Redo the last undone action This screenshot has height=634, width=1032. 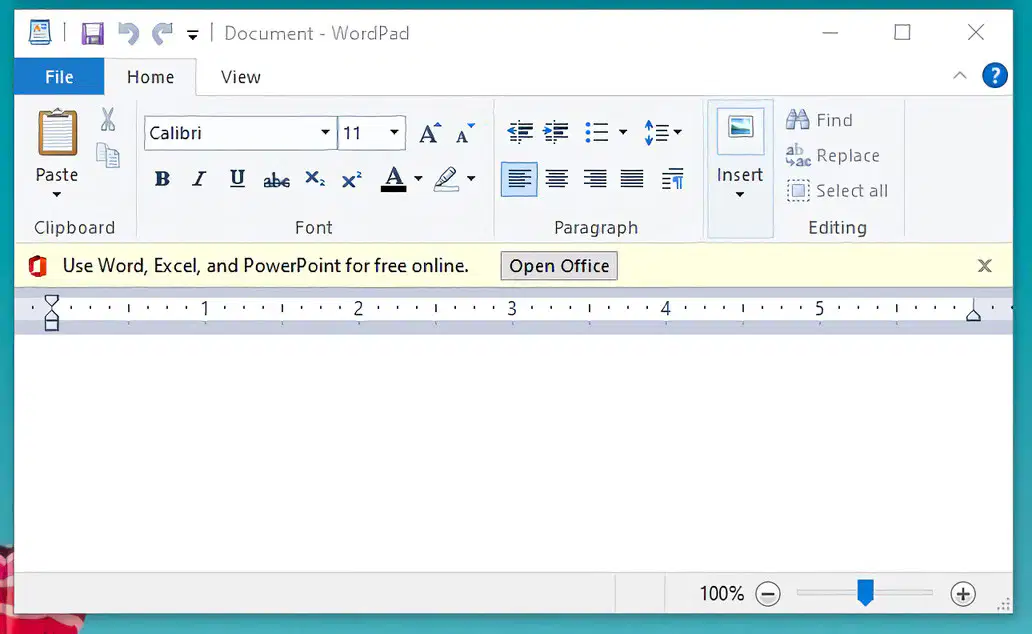click(162, 33)
